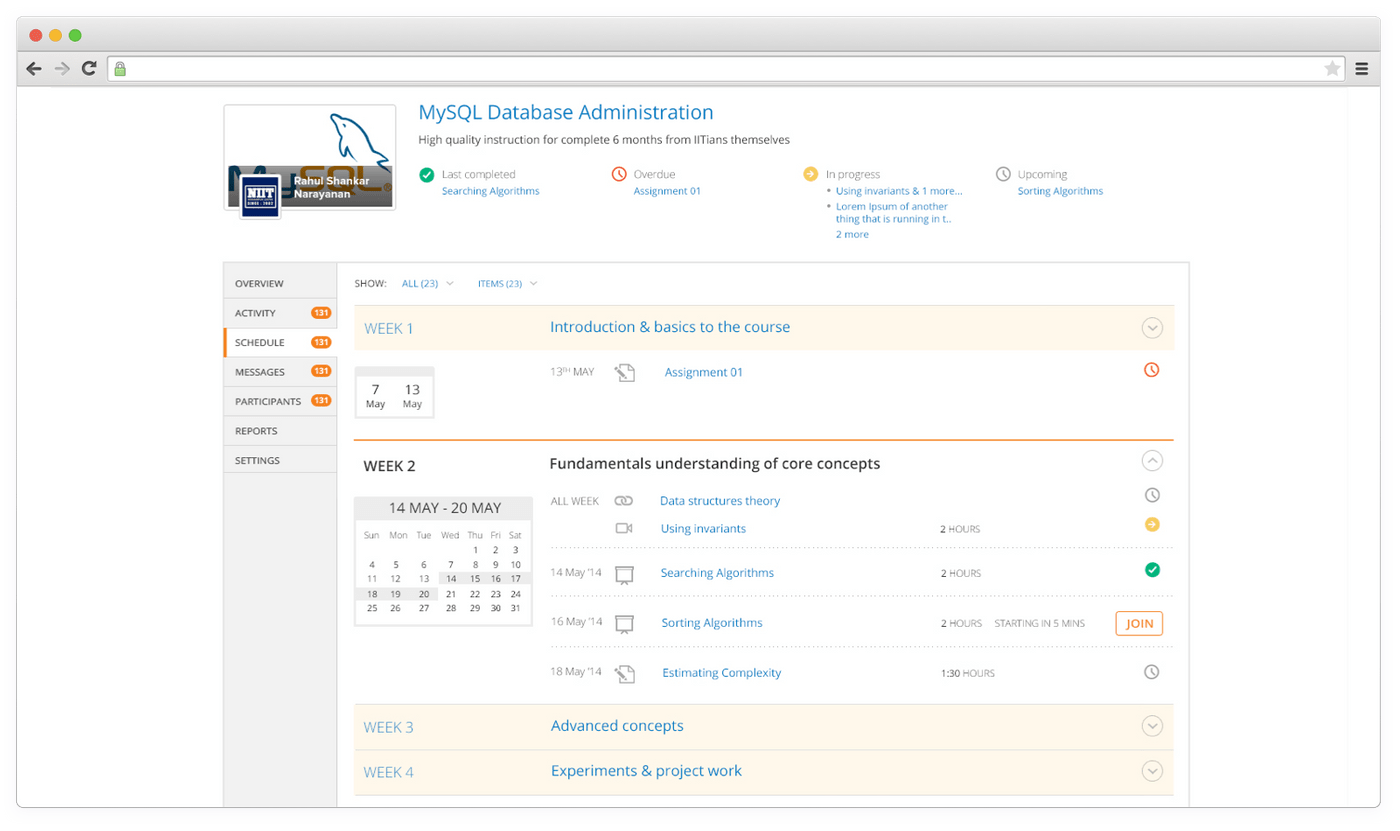Open Assignment 01 in Week 1
The image size is (1400, 831).
point(704,373)
